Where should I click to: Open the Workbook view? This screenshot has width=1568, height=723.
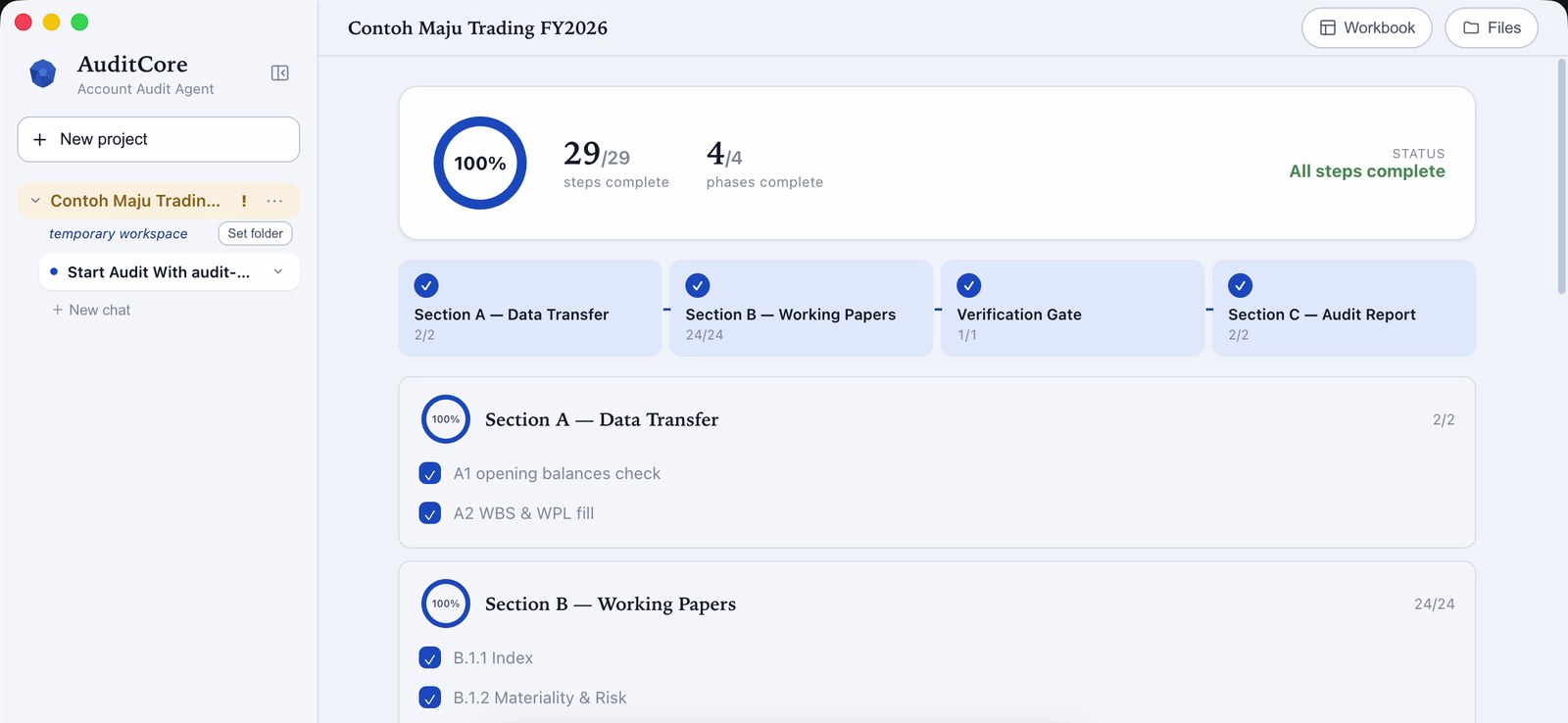(1367, 27)
